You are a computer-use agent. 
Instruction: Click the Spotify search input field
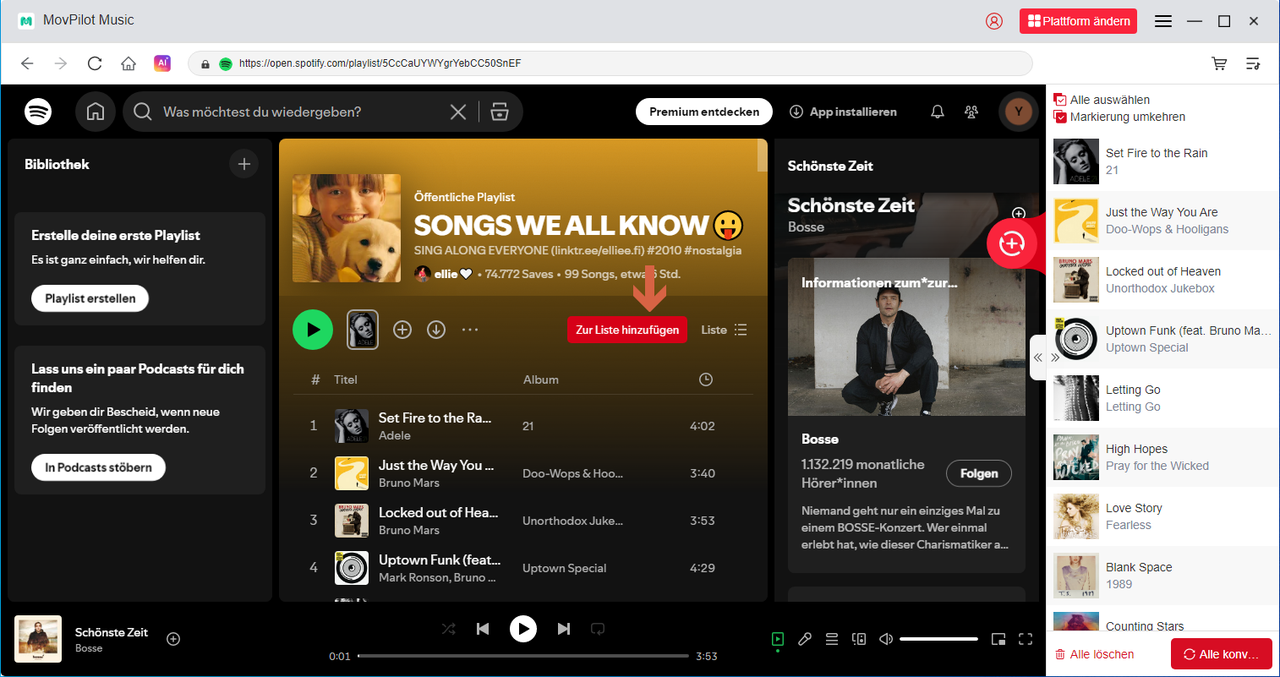[x=300, y=112]
